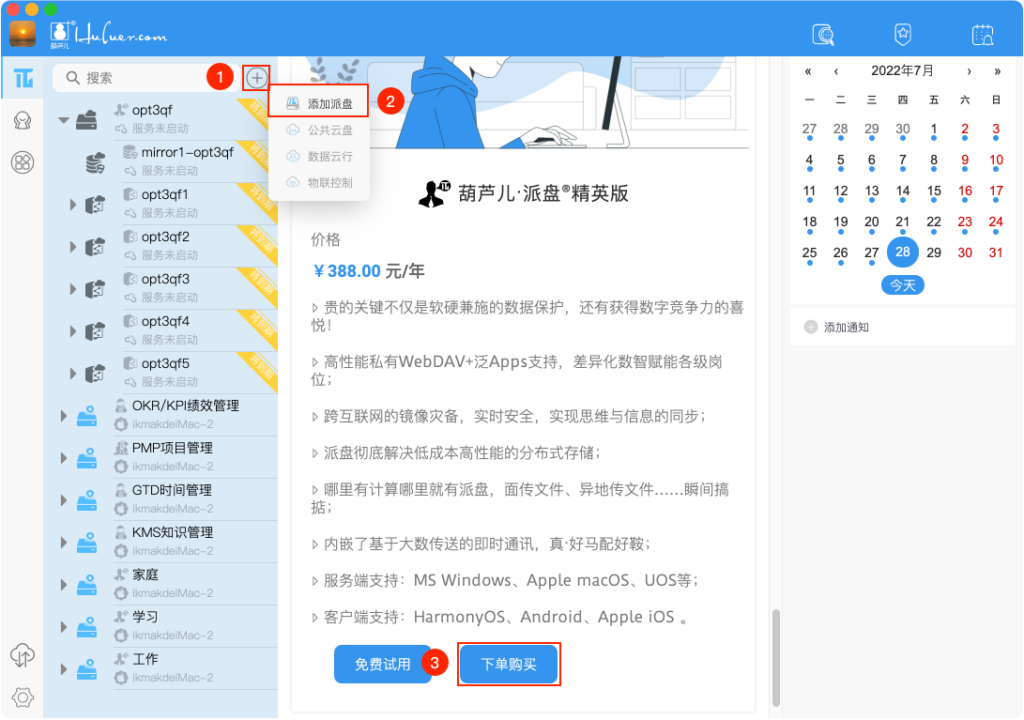This screenshot has width=1024, height=720.
Task: Expand the PMP项目管理 node
Action: [x=63, y=458]
